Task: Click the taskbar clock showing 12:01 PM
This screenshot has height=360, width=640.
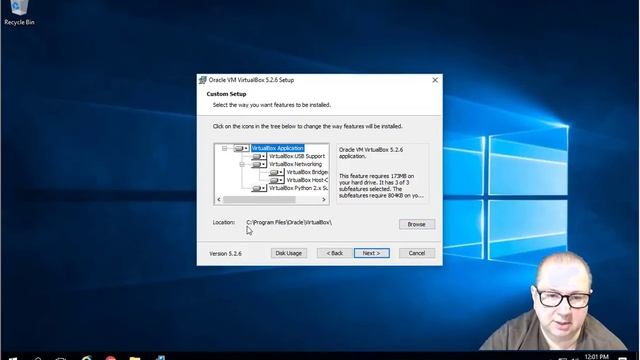Action: tap(596, 357)
